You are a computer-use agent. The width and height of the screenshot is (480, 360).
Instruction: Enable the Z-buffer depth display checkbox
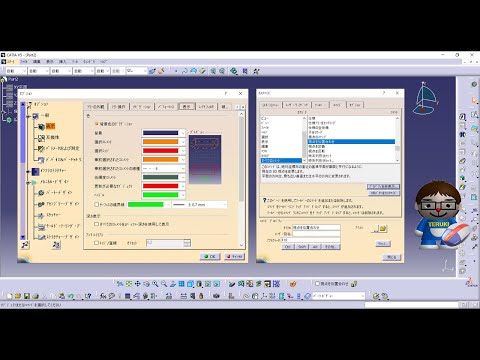[x=97, y=224]
